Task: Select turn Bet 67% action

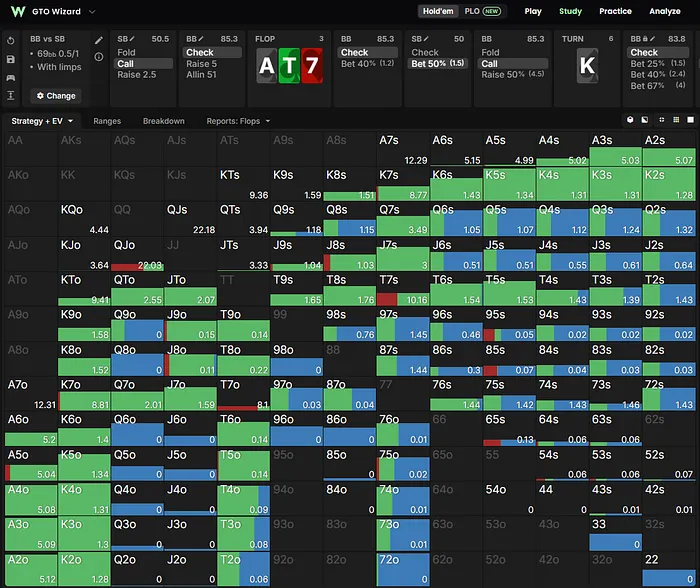Action: point(658,86)
